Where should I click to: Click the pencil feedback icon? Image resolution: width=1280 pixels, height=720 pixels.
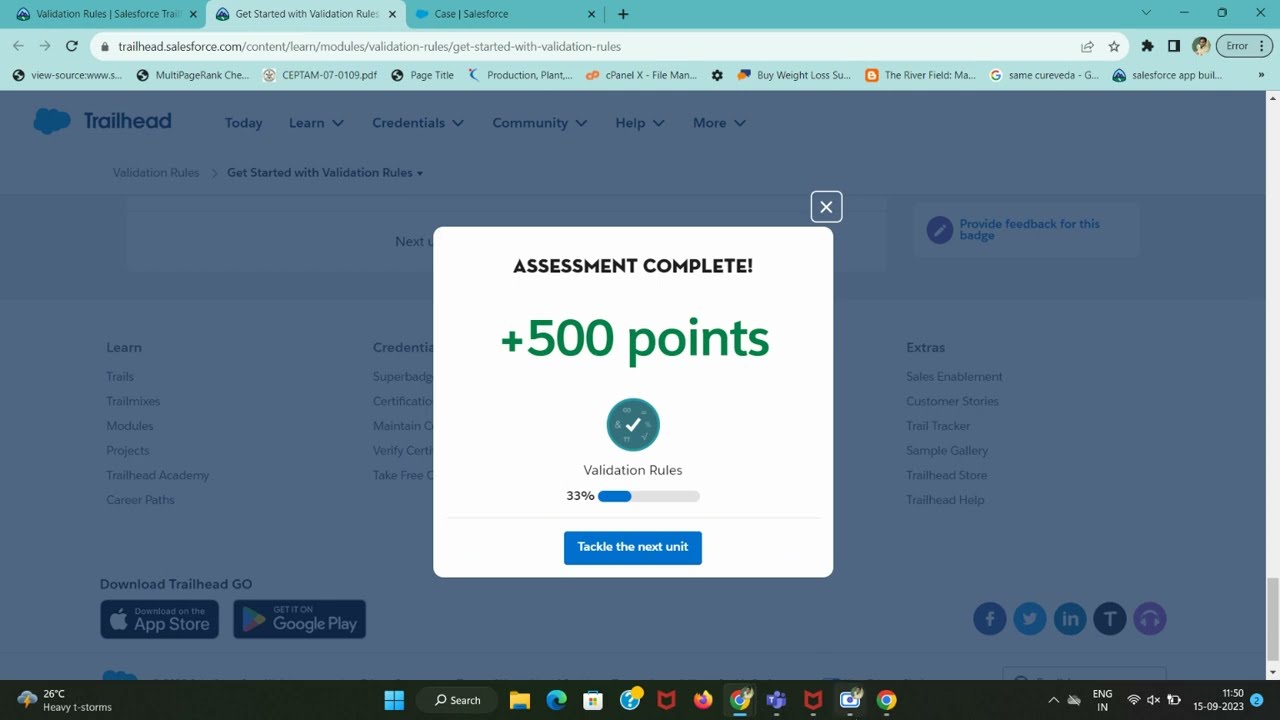pyautogui.click(x=939, y=230)
